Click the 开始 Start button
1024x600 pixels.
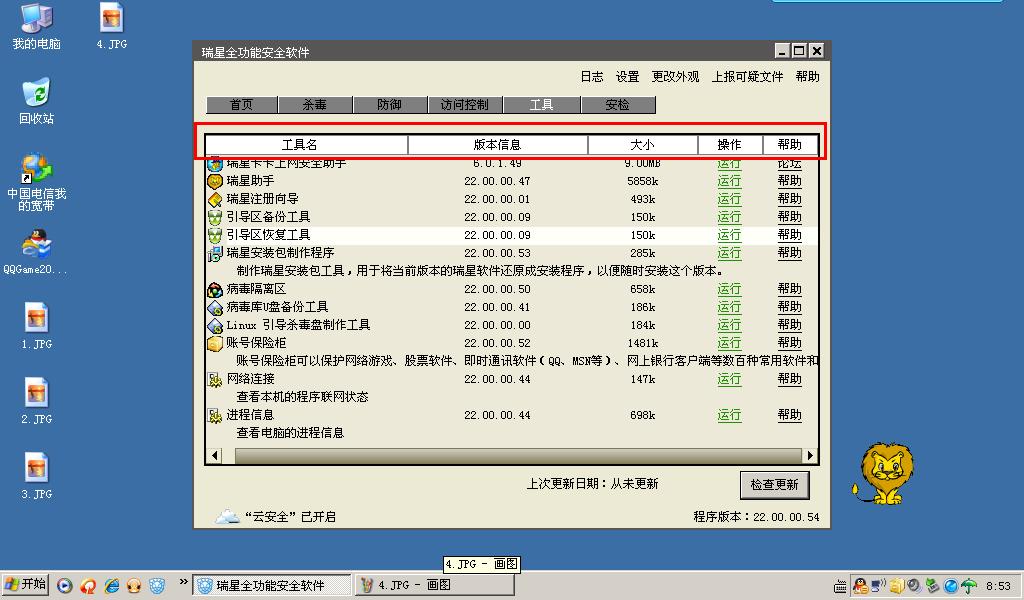tap(25, 584)
